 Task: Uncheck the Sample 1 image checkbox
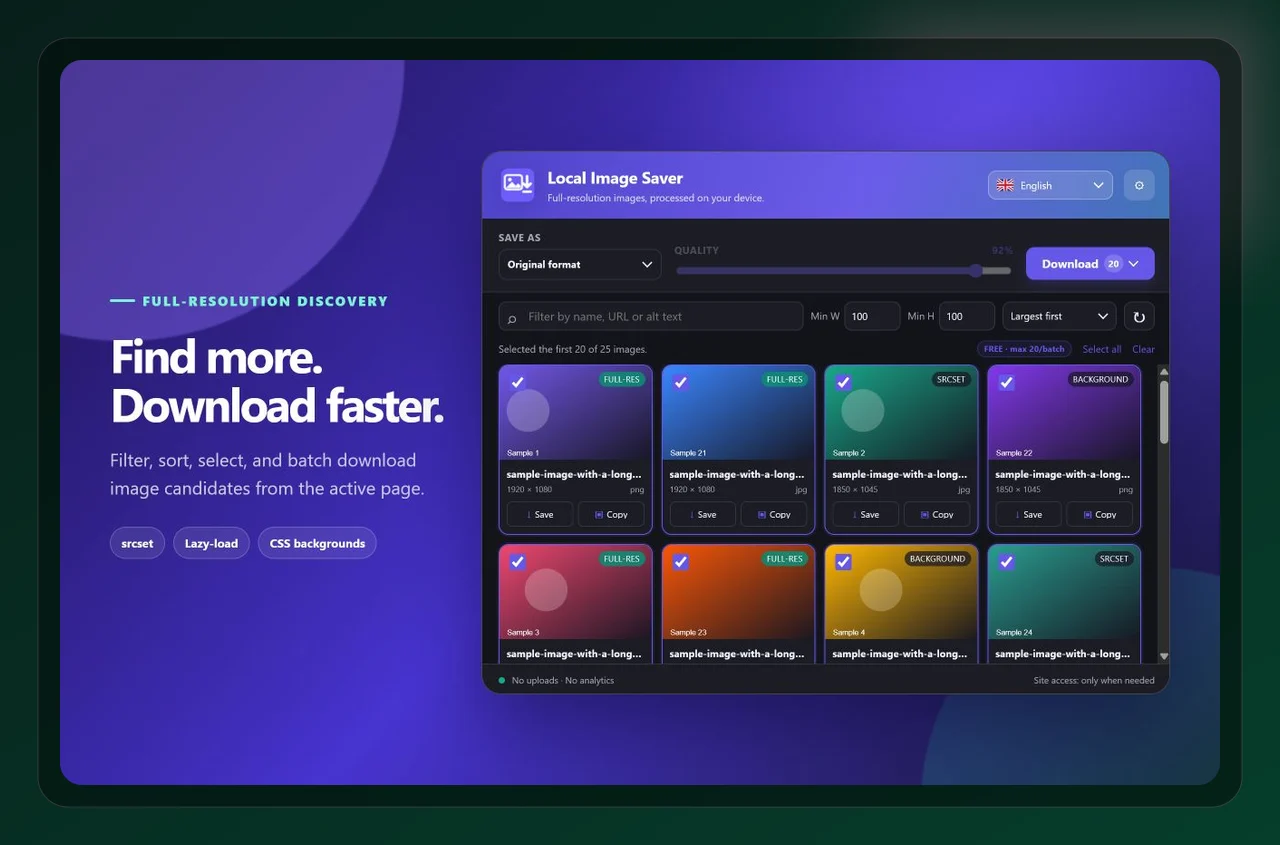517,382
